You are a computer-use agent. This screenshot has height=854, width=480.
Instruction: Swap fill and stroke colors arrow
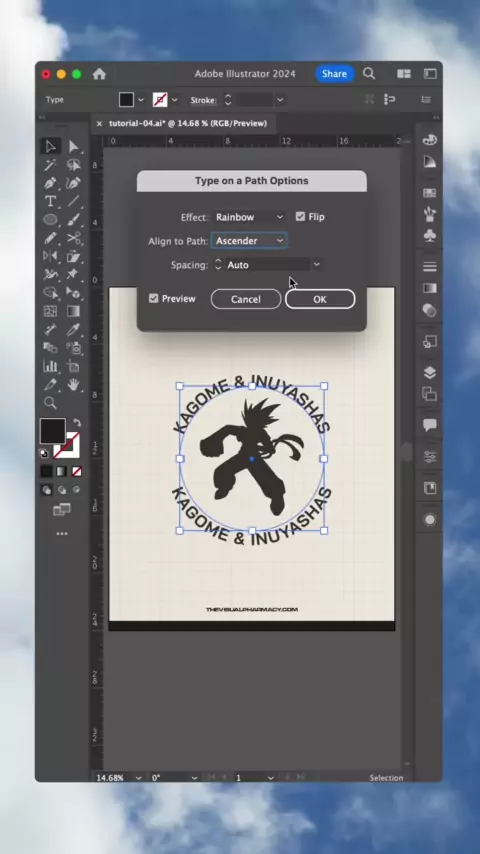77,423
